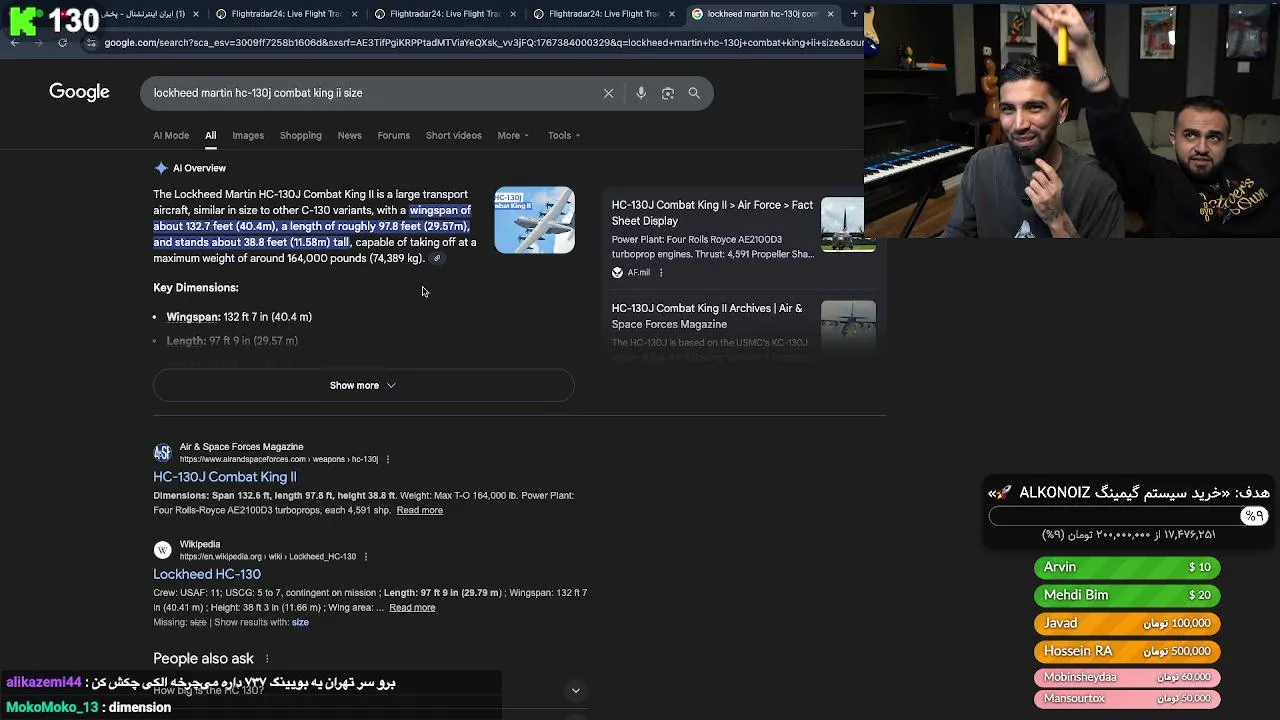Open HC-130J Combat King II Fact Sheet link
Viewport: 1280px width, 720px height.
click(712, 212)
